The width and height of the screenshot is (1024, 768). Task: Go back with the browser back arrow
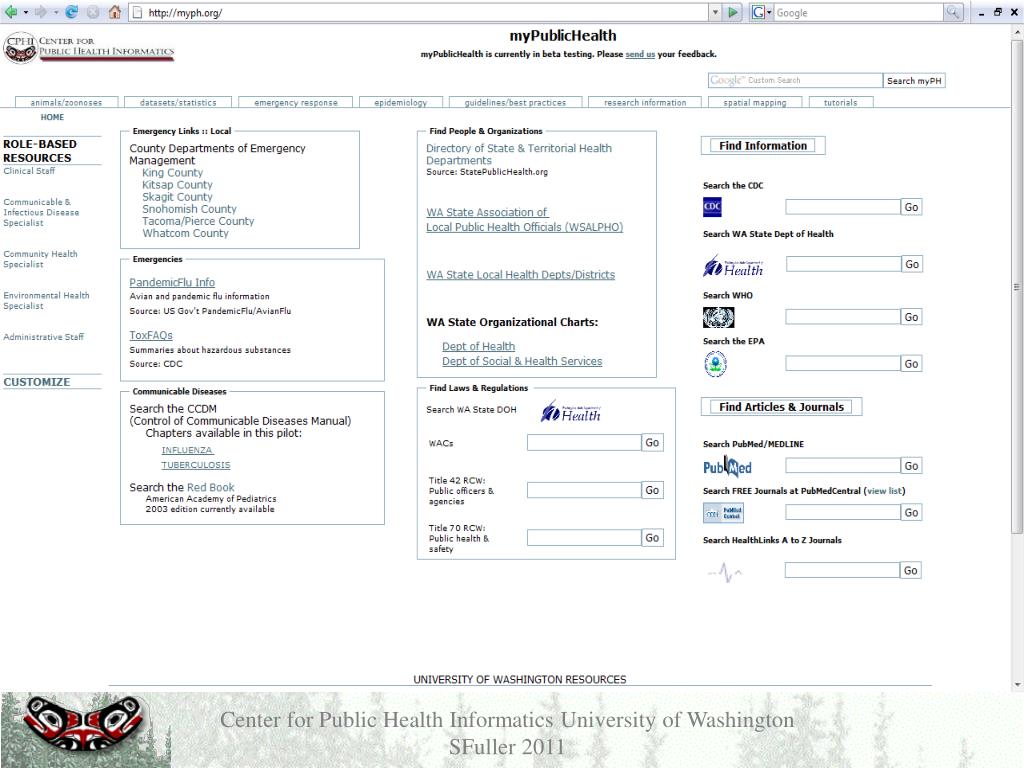click(x=10, y=12)
